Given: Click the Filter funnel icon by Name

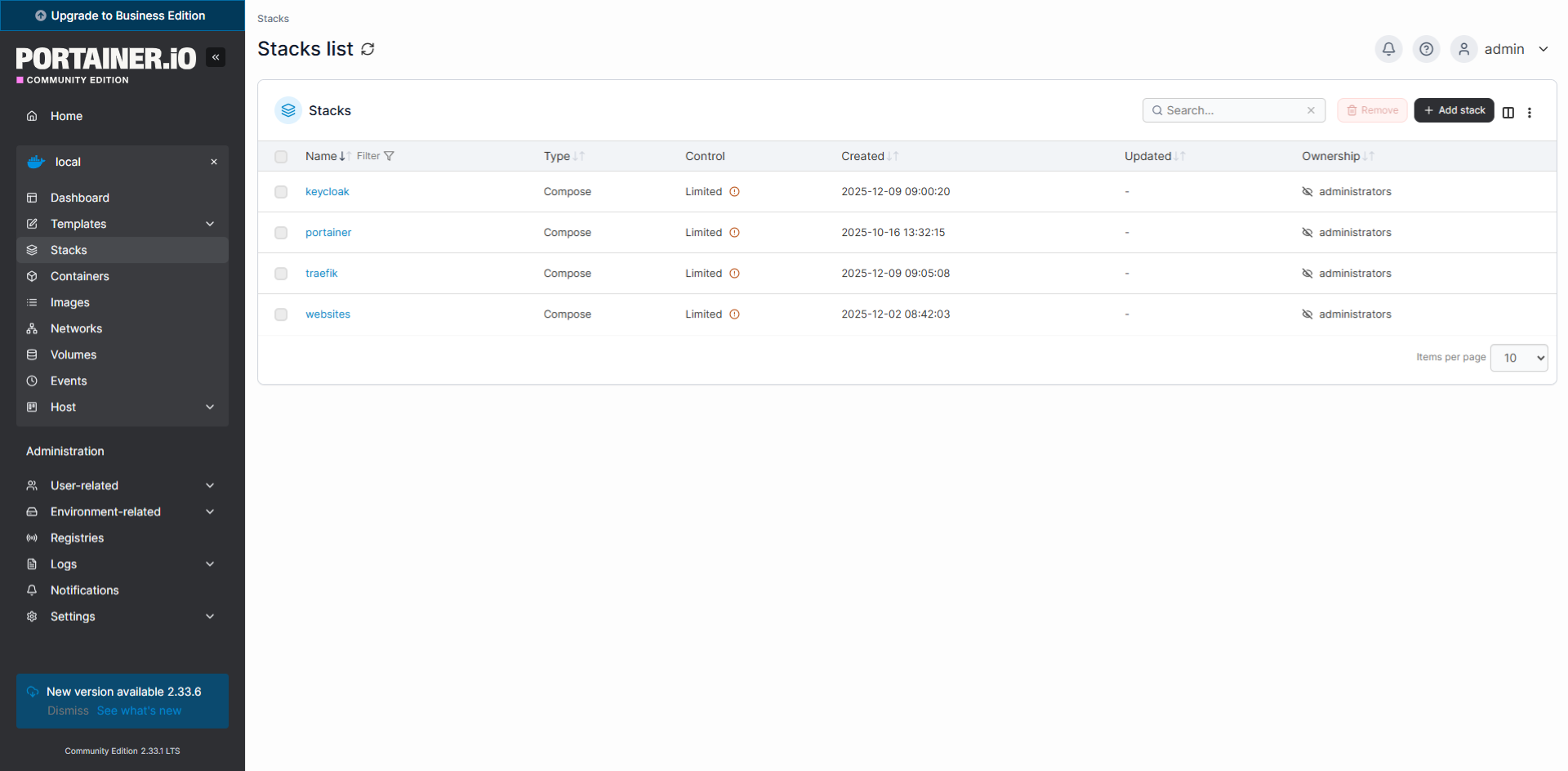Looking at the screenshot, I should [x=389, y=156].
